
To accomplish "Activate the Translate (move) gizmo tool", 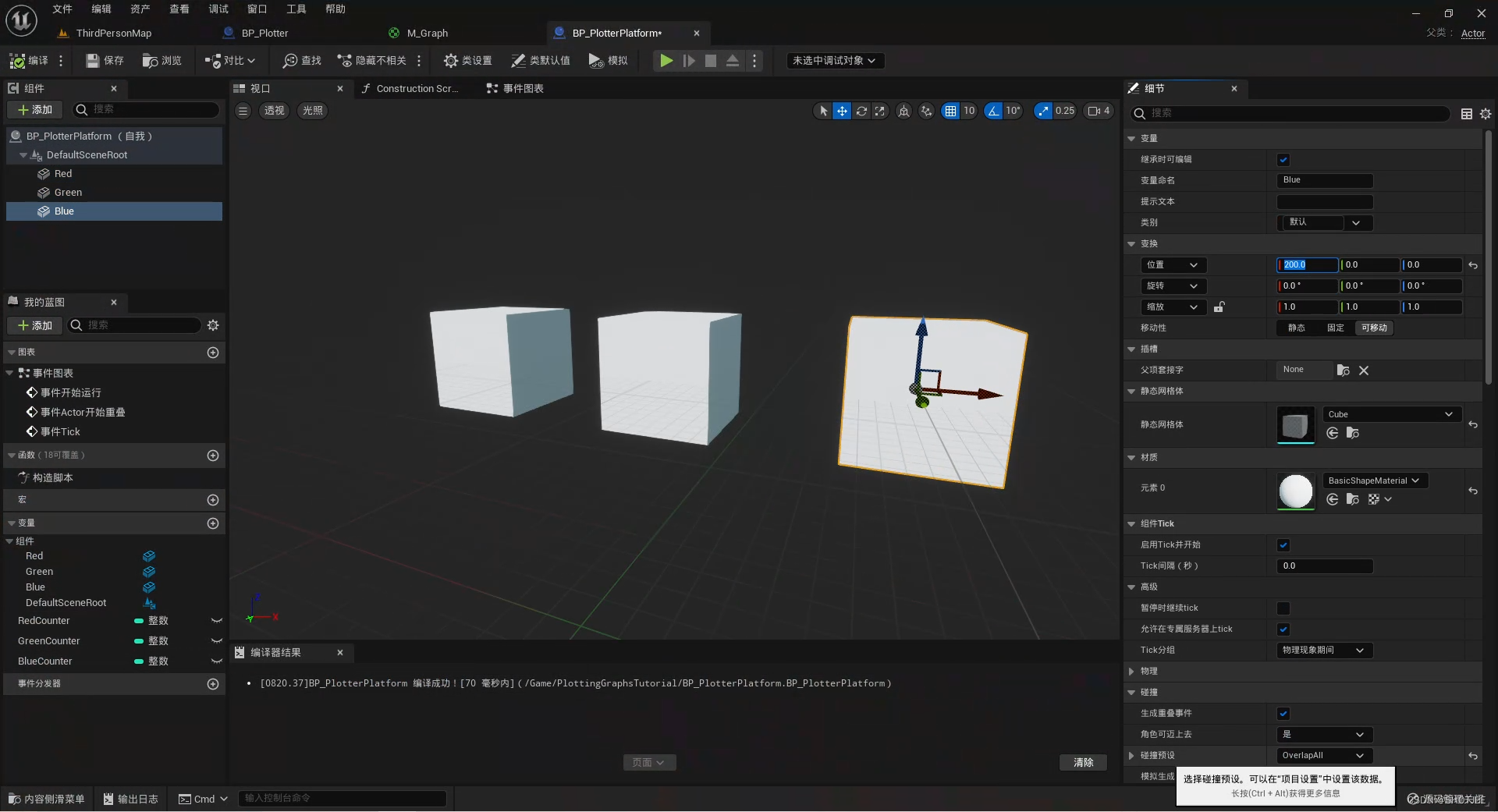I will pos(842,111).
